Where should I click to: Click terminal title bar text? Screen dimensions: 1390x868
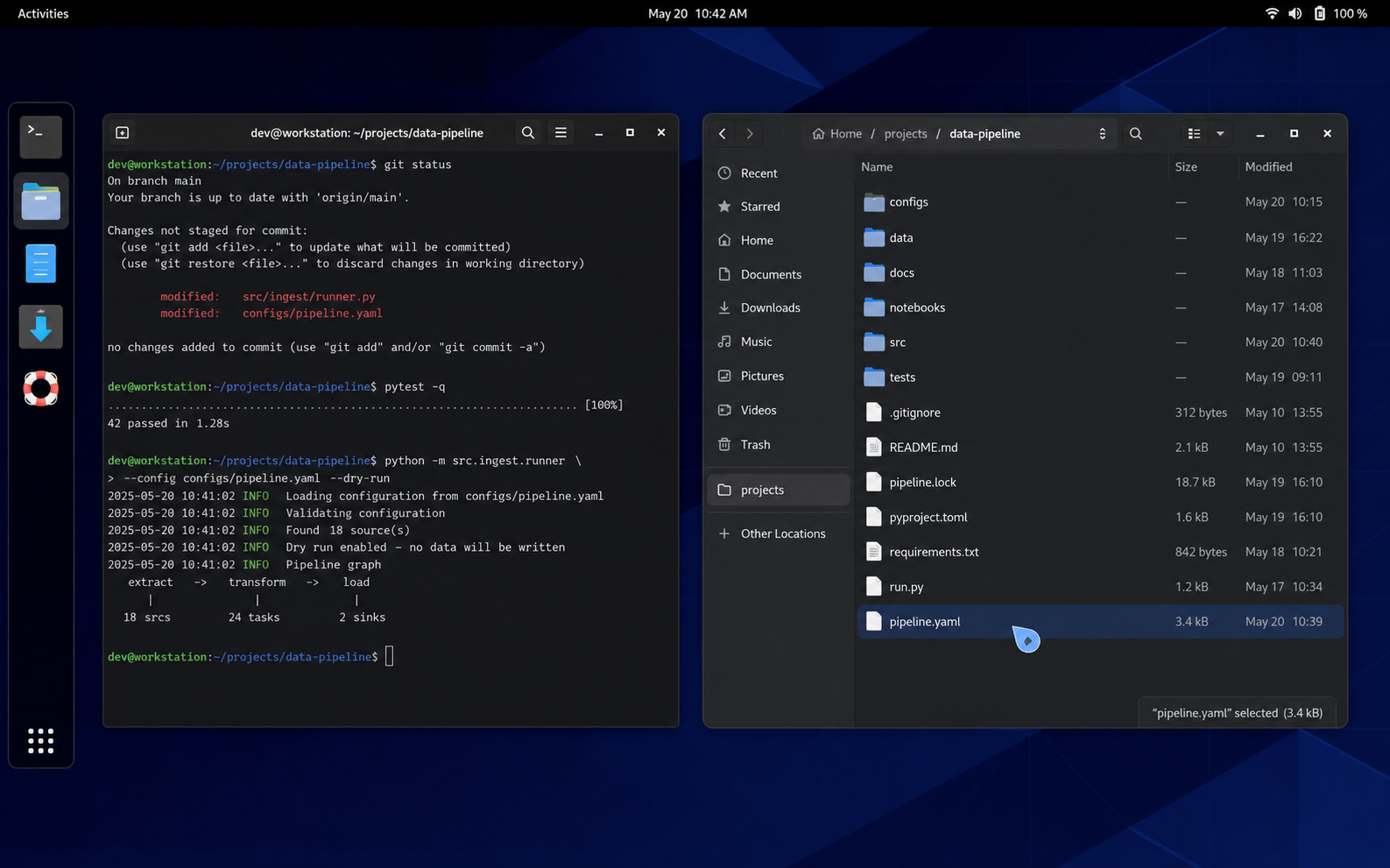(x=367, y=133)
